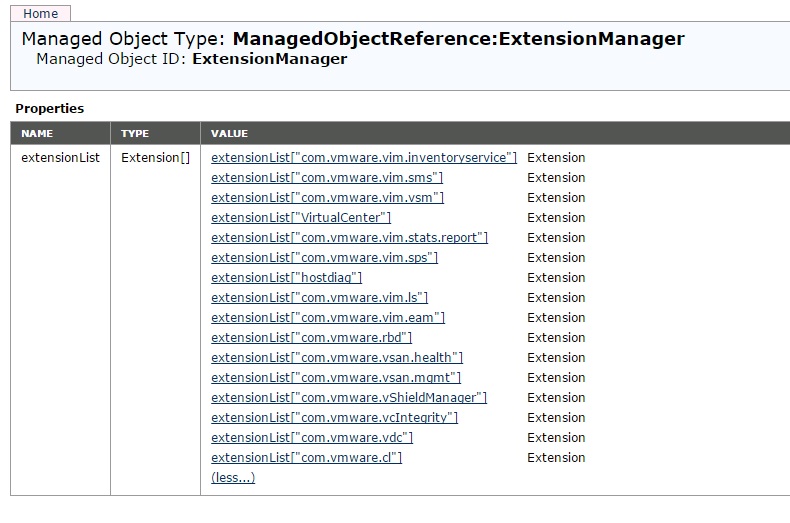Image resolution: width=790 pixels, height=523 pixels.
Task: Open the com.vmware.vim.ls extension link
Action: click(319, 298)
